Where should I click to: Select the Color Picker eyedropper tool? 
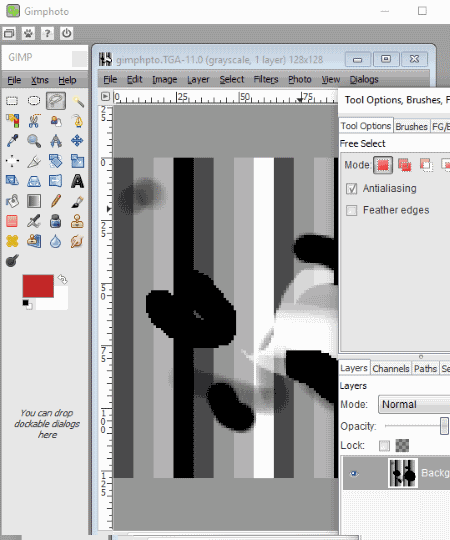pyautogui.click(x=12, y=141)
